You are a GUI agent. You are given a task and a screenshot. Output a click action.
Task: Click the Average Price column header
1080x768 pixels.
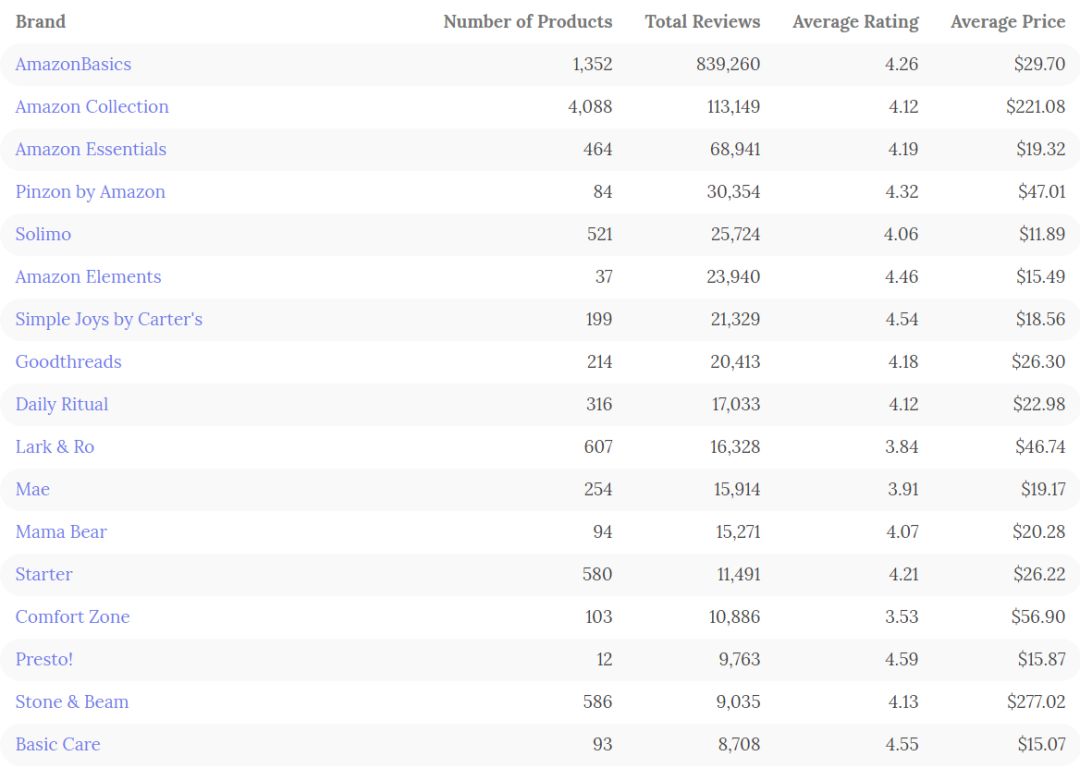pyautogui.click(x=1008, y=22)
